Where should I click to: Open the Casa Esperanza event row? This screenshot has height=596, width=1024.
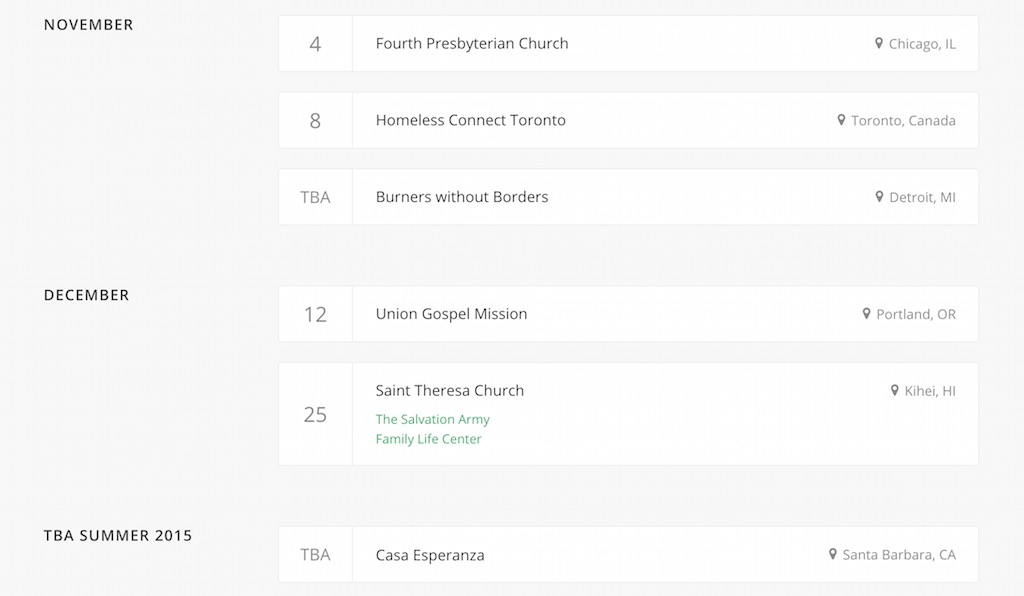[628, 554]
